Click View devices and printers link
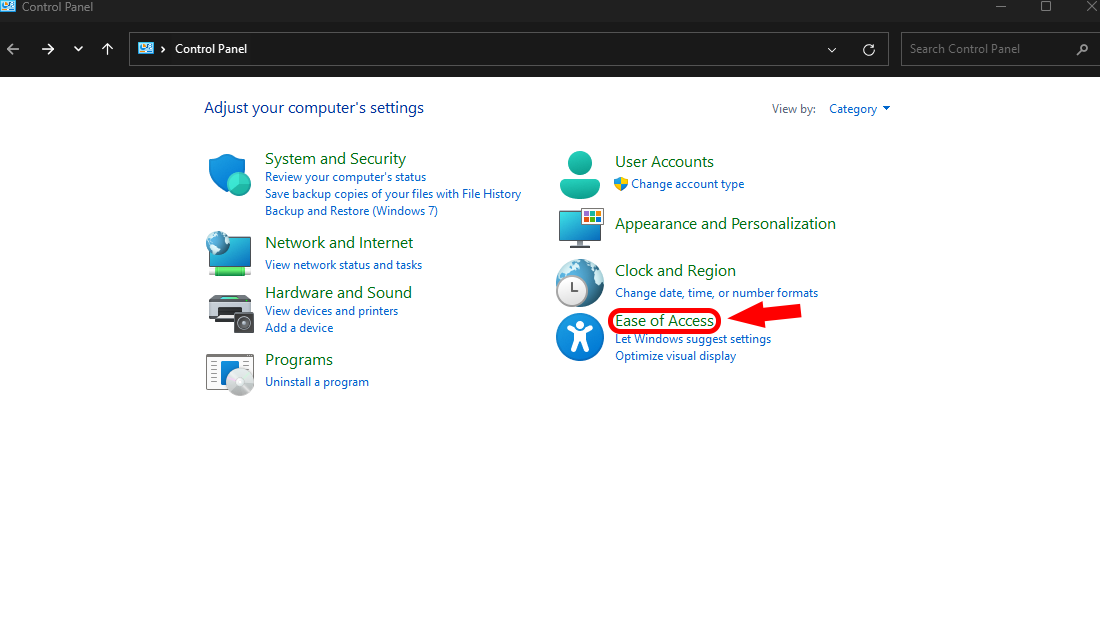Screen dimensions: 1100x618 (331, 311)
